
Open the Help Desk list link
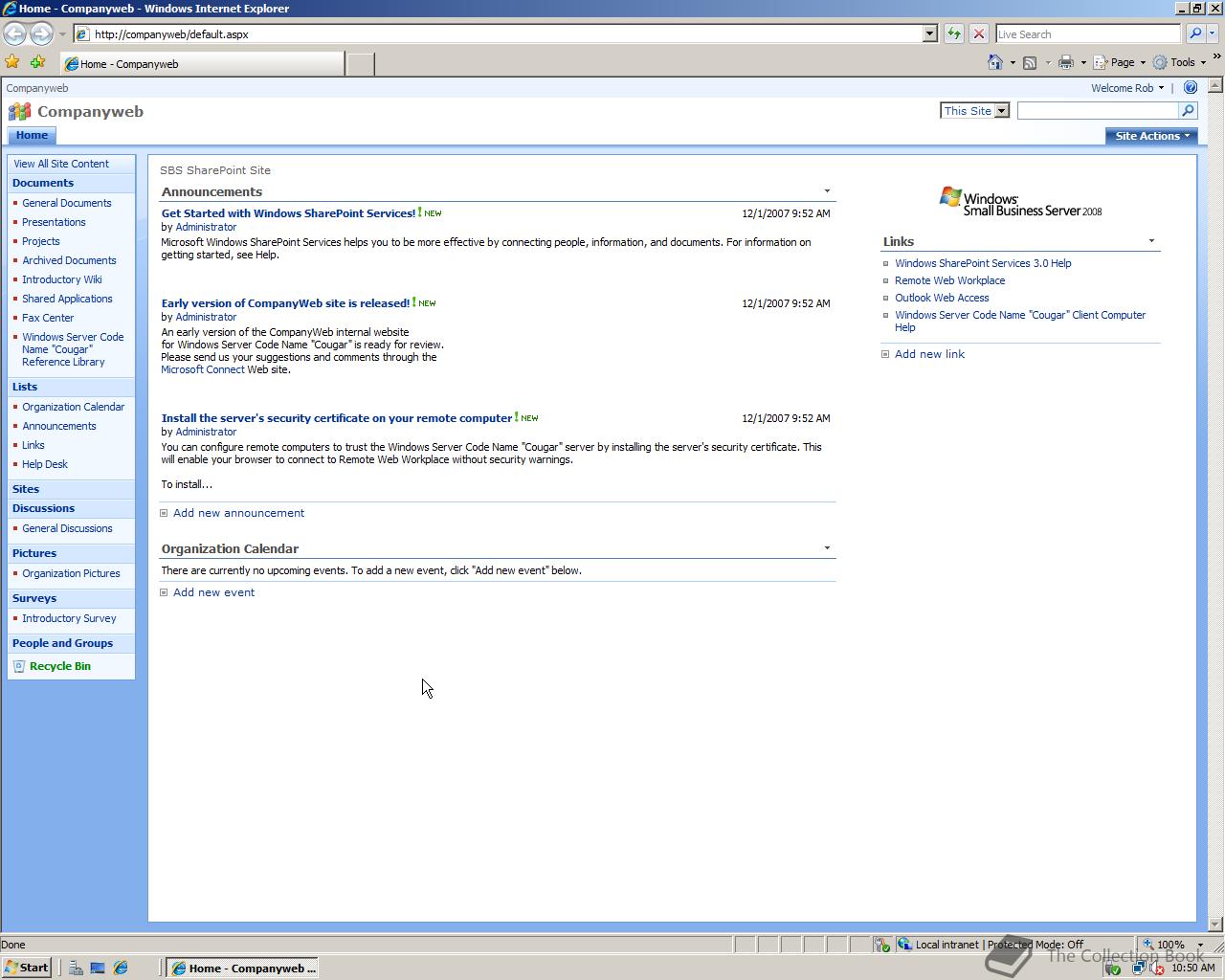(45, 464)
